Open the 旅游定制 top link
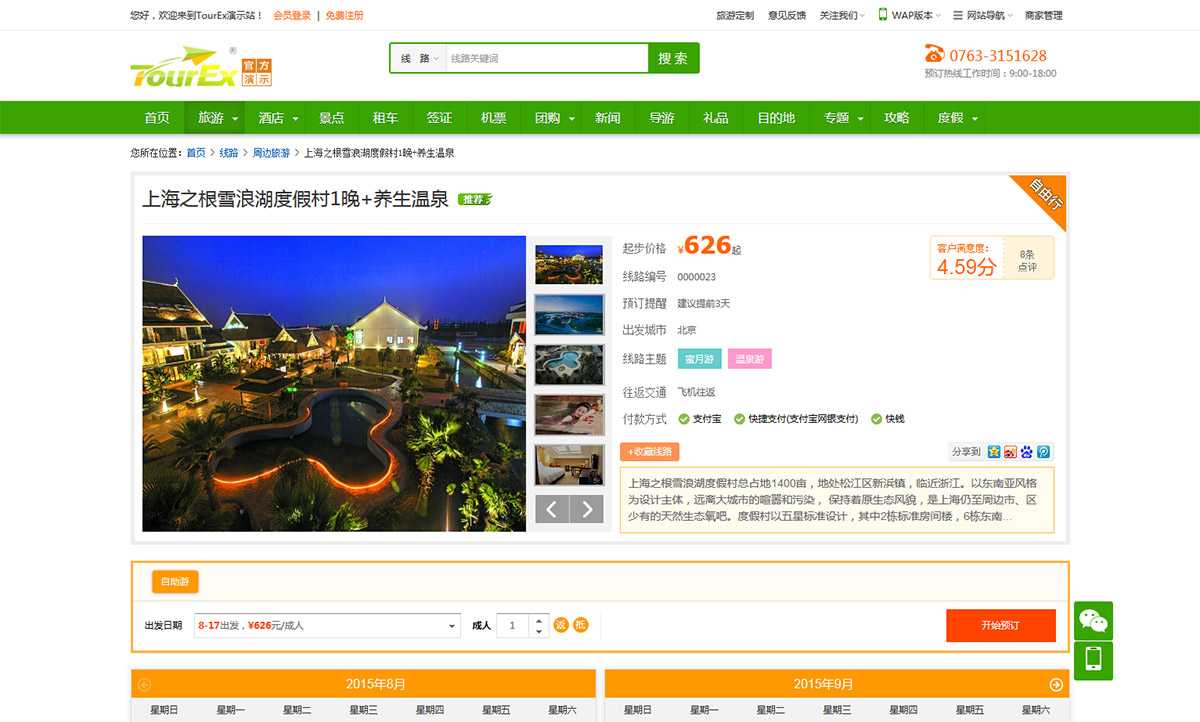The height and width of the screenshot is (722, 1200). click(735, 15)
